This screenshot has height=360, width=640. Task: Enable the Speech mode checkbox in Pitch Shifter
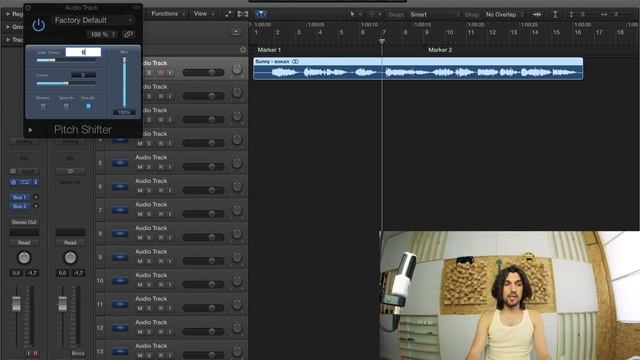pos(66,107)
